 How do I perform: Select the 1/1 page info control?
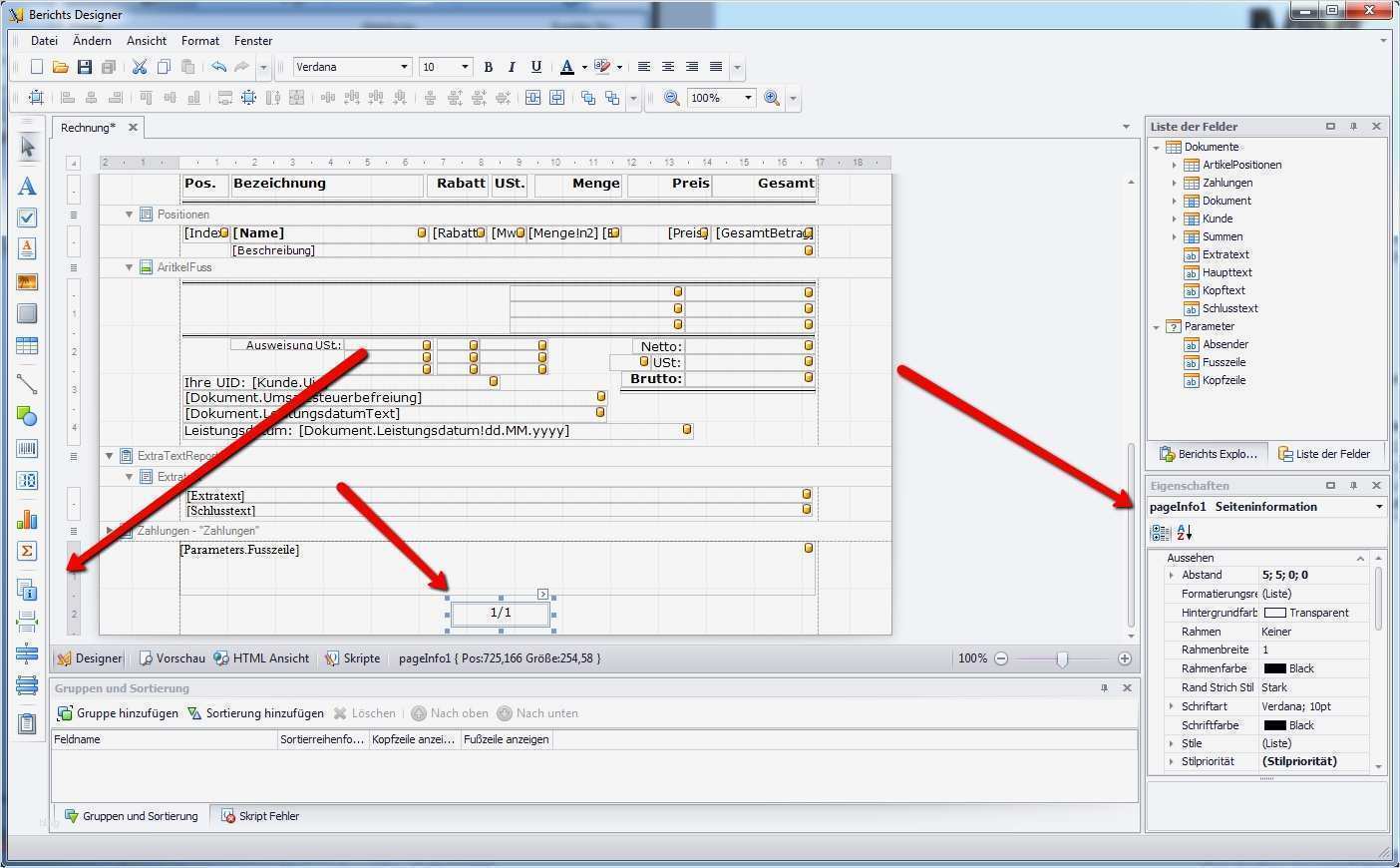pos(501,614)
